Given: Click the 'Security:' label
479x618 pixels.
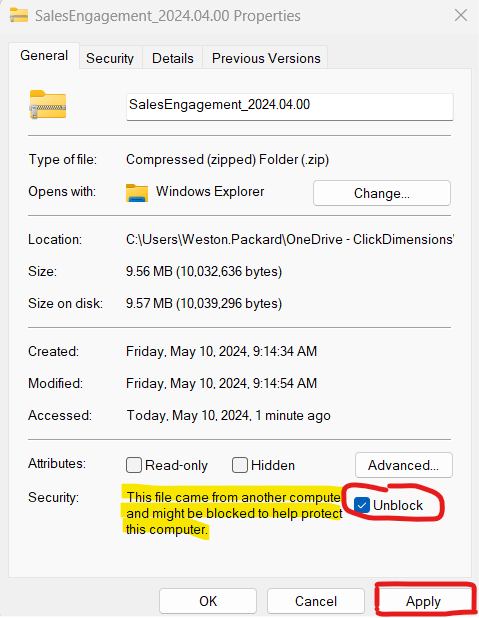Looking at the screenshot, I should 53,497.
